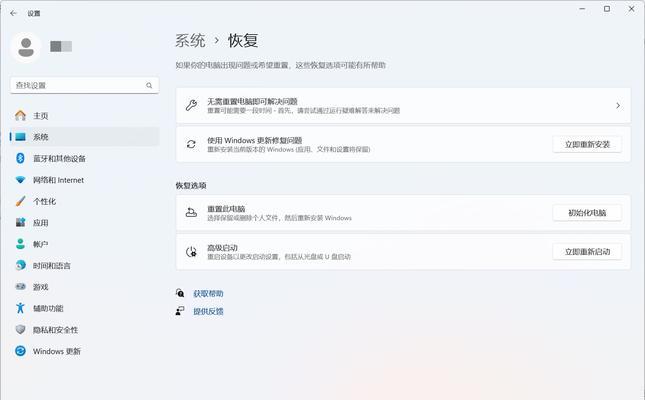Click the 恢复 page title
Viewport: 645px width, 400px height.
point(243,41)
